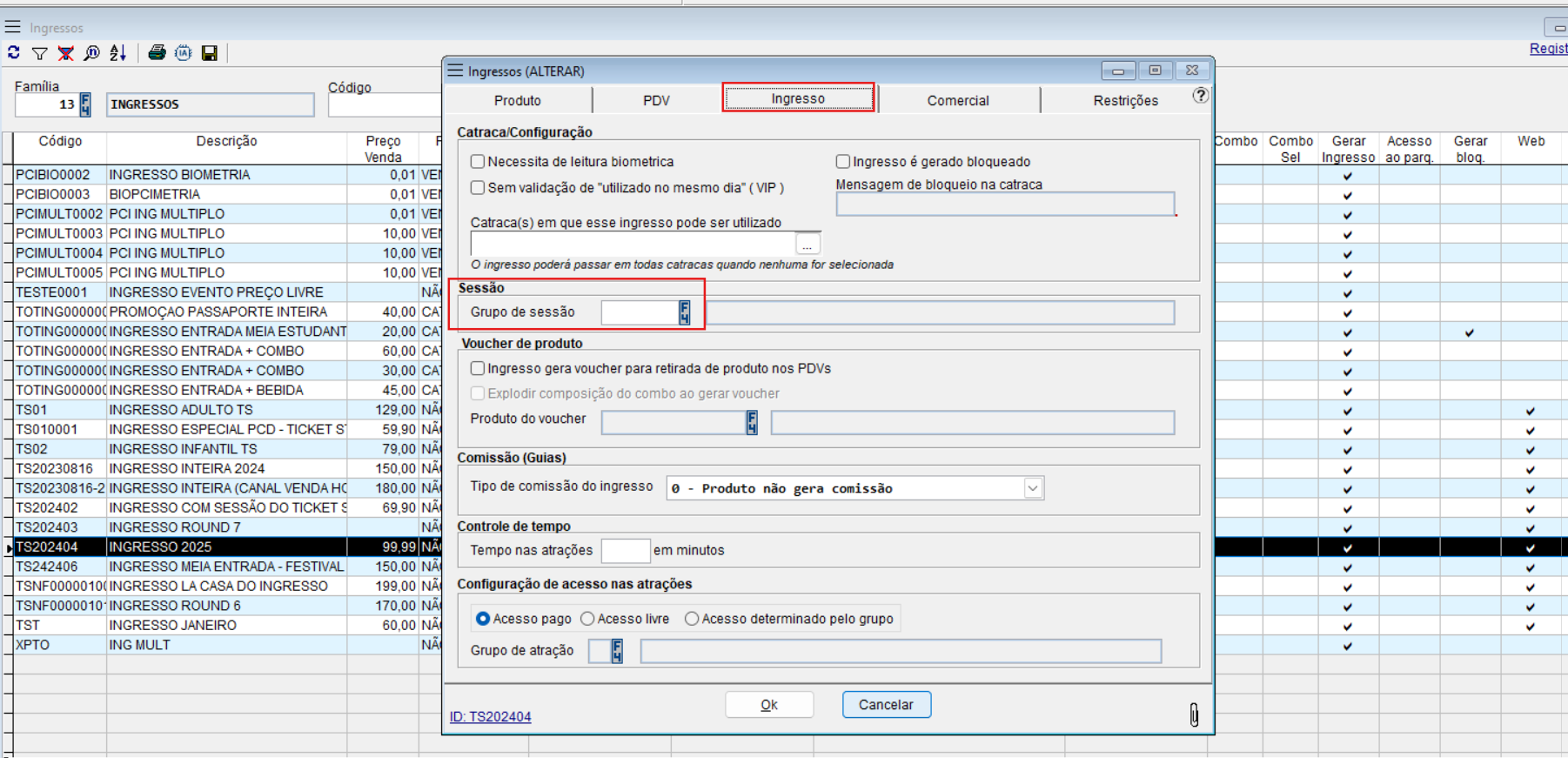Save with the floppy disk icon
The width and height of the screenshot is (1568, 758).
(210, 53)
